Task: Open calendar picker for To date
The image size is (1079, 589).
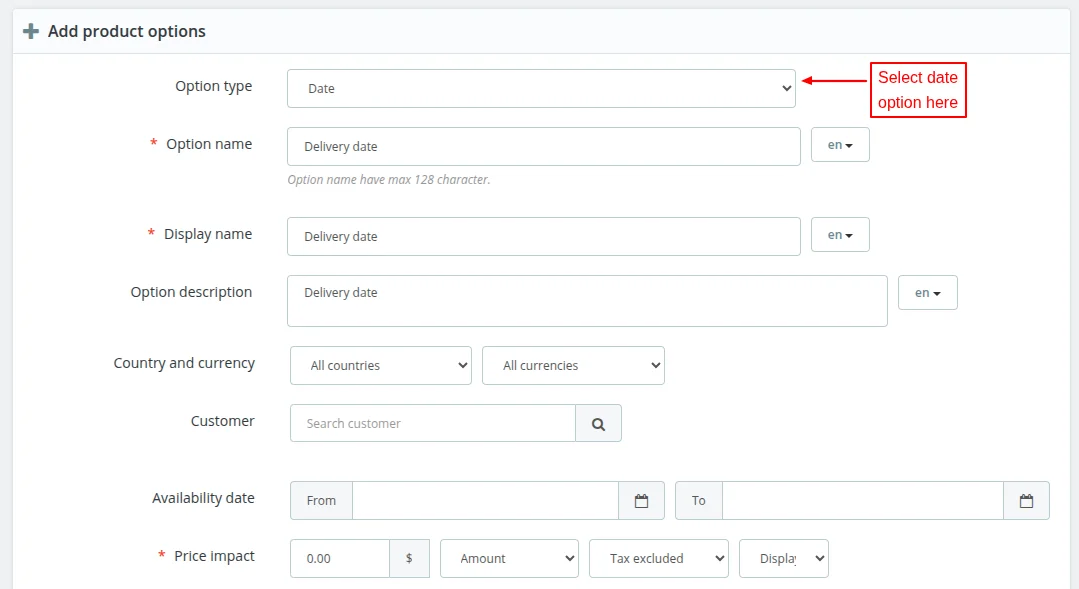Action: click(1026, 501)
